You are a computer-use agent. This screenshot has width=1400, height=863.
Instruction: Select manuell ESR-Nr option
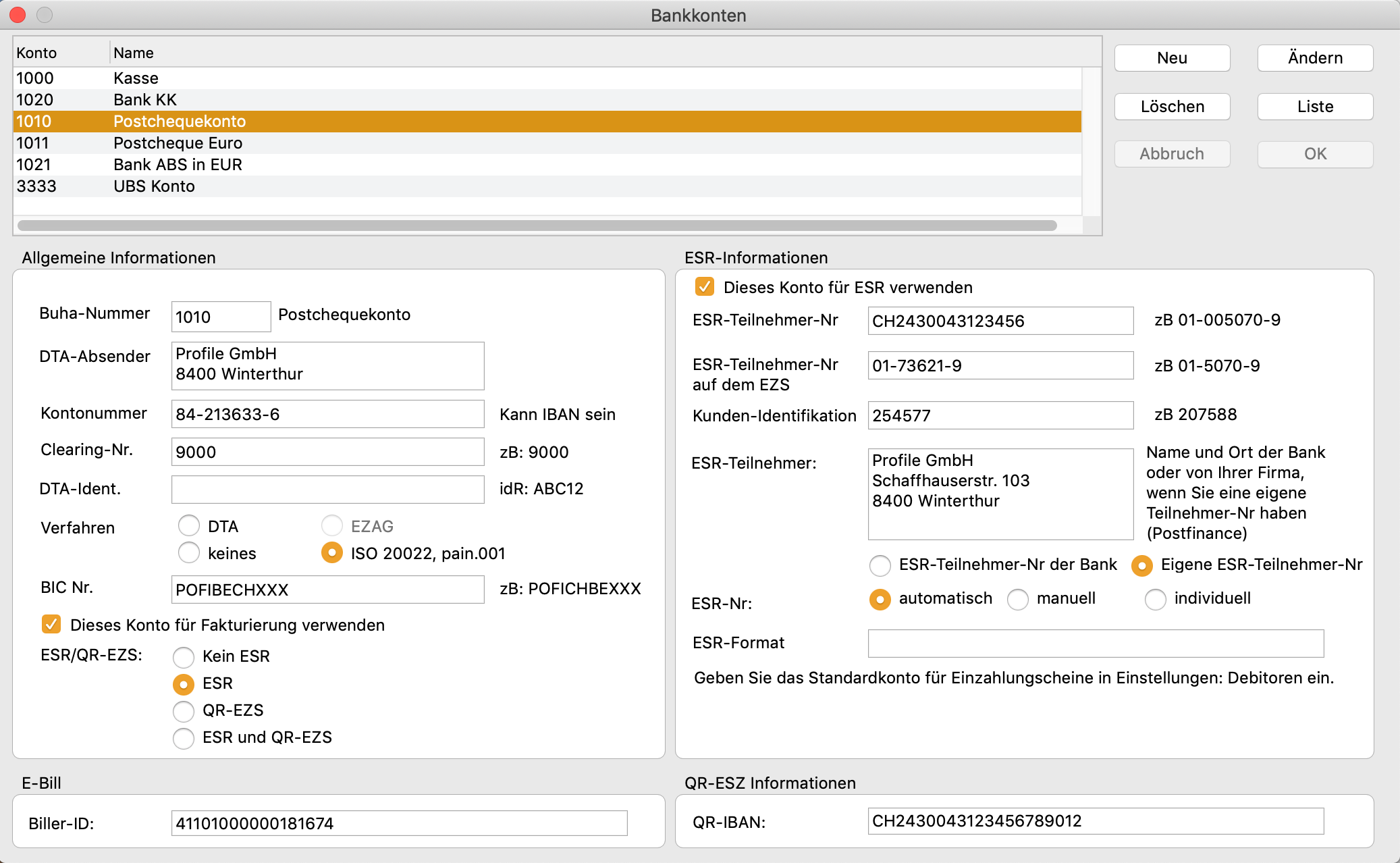point(1018,599)
